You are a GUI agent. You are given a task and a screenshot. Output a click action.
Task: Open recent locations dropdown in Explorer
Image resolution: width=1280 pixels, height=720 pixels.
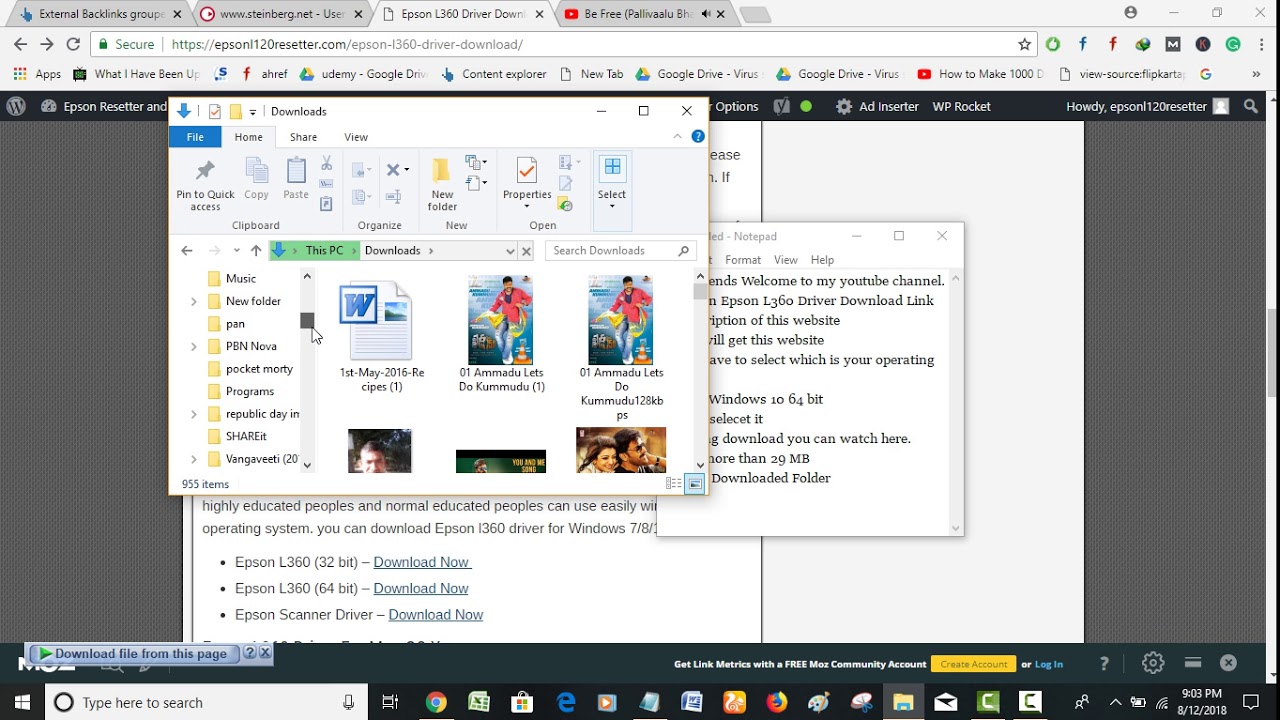point(236,251)
